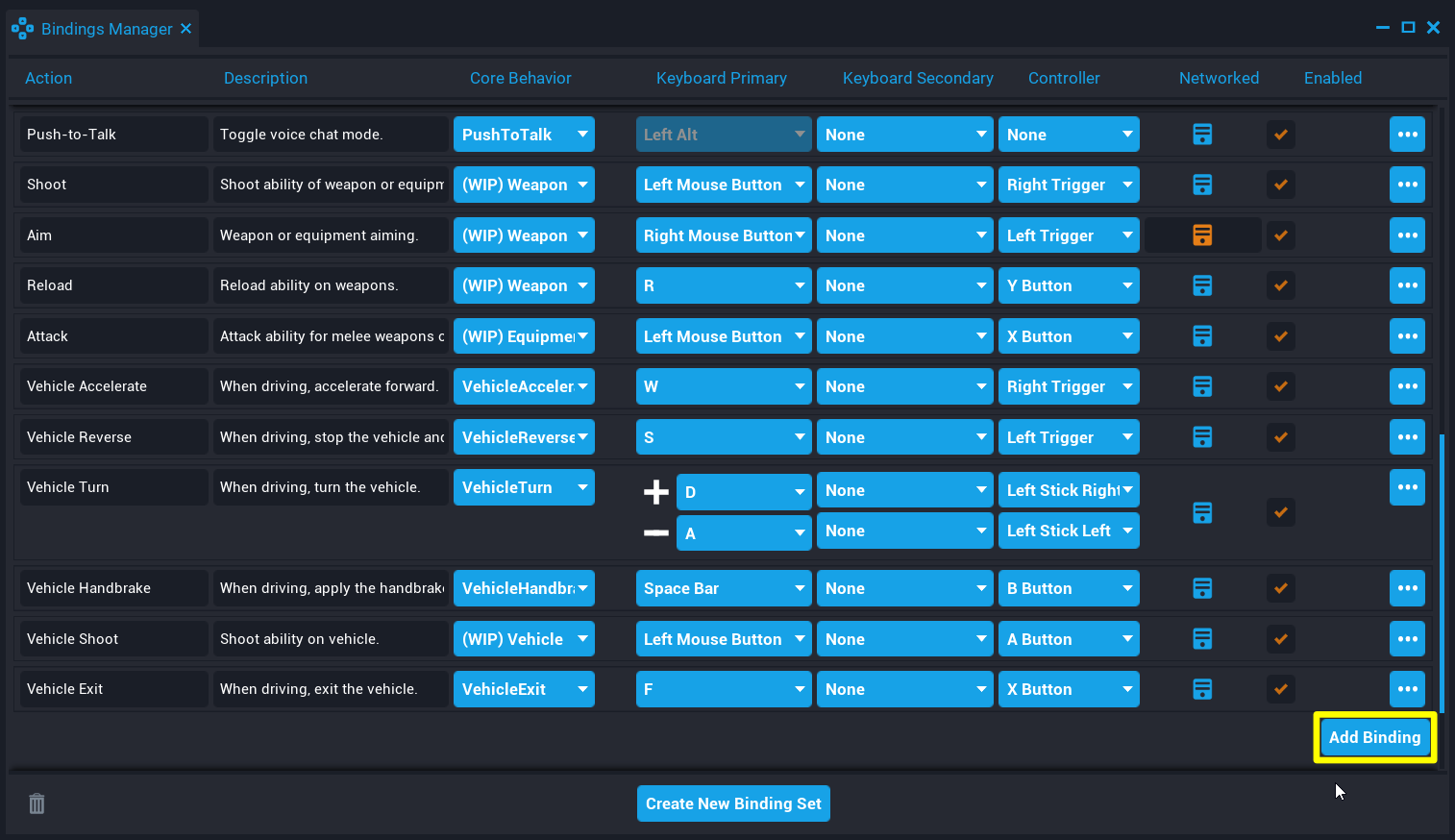Expand the Keyboard Primary dropdown for Shoot
Screen dimensions: 1455x840
click(x=724, y=185)
